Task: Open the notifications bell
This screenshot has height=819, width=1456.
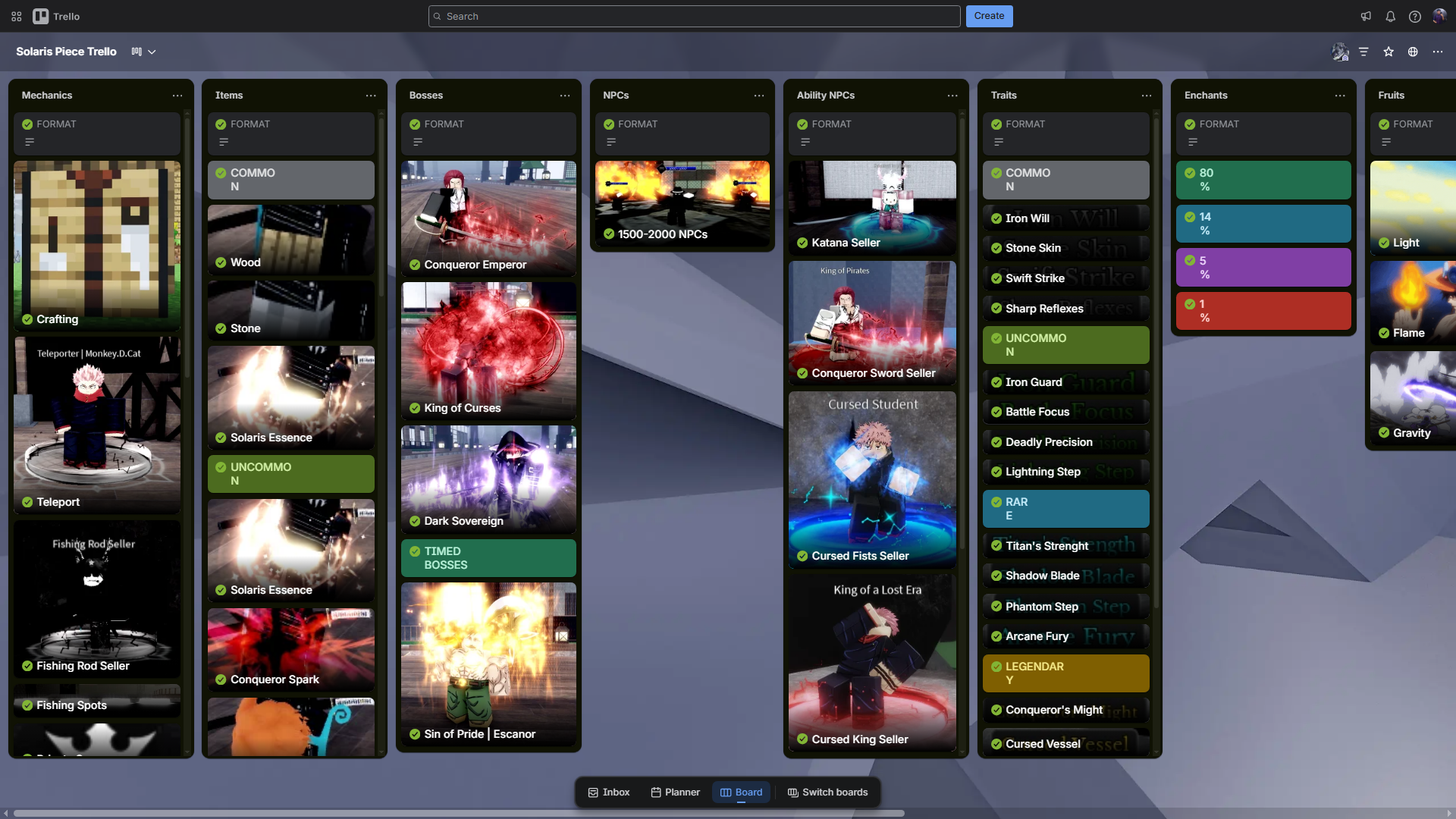Action: coord(1390,16)
